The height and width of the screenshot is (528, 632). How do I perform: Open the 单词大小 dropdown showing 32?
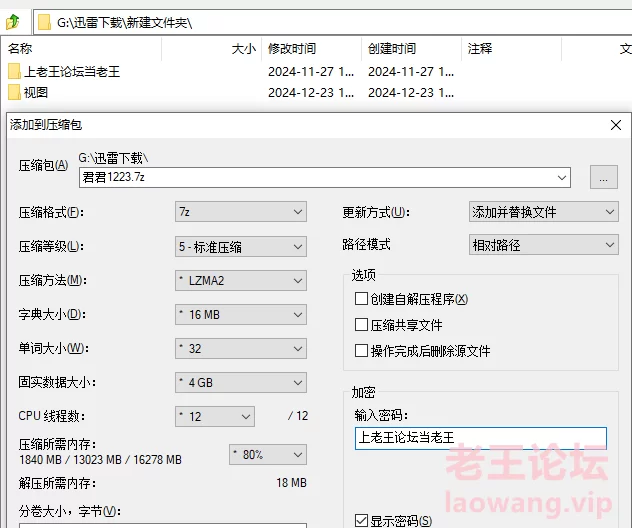tap(241, 349)
